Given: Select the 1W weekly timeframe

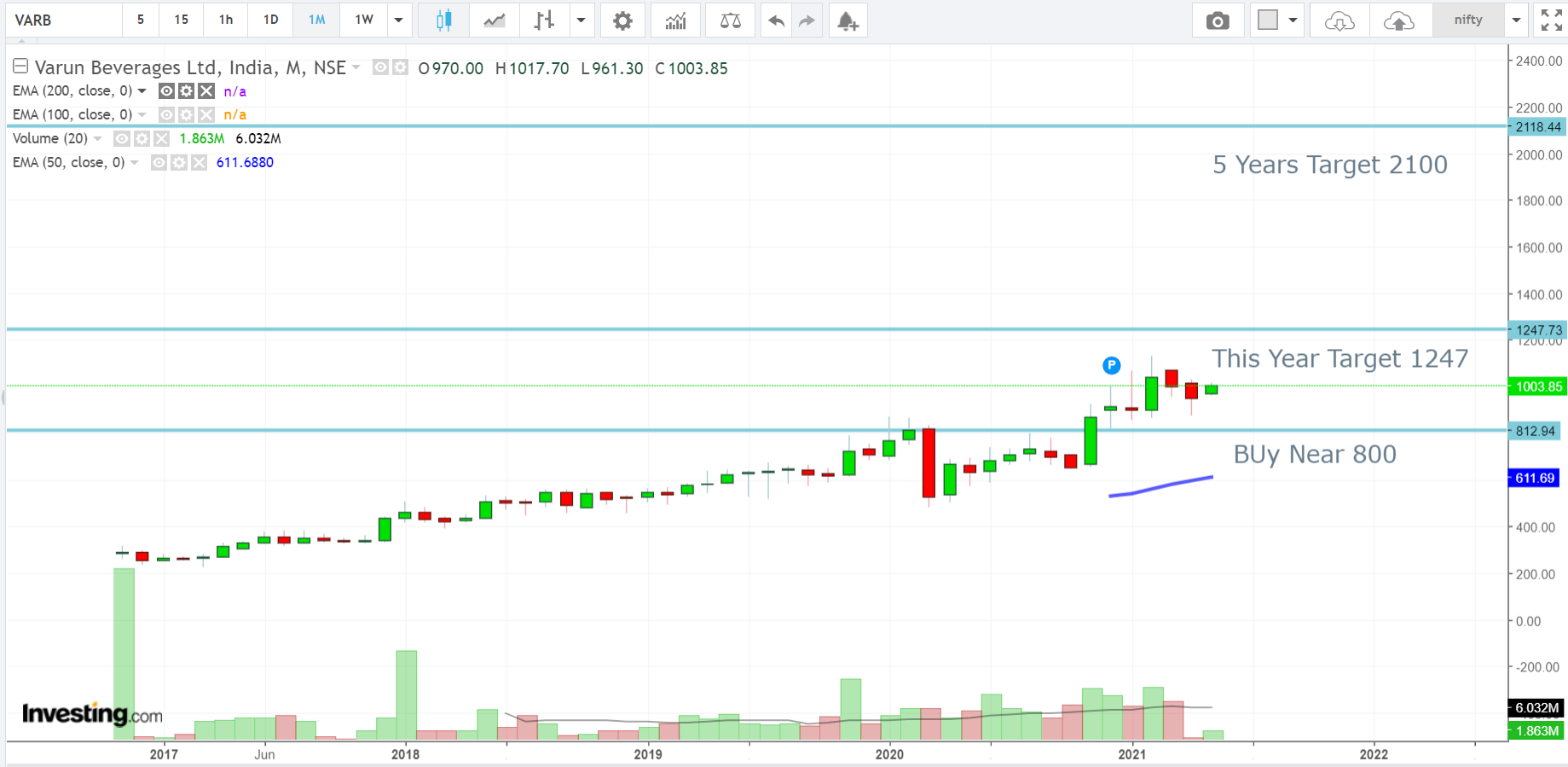Looking at the screenshot, I should click(364, 20).
